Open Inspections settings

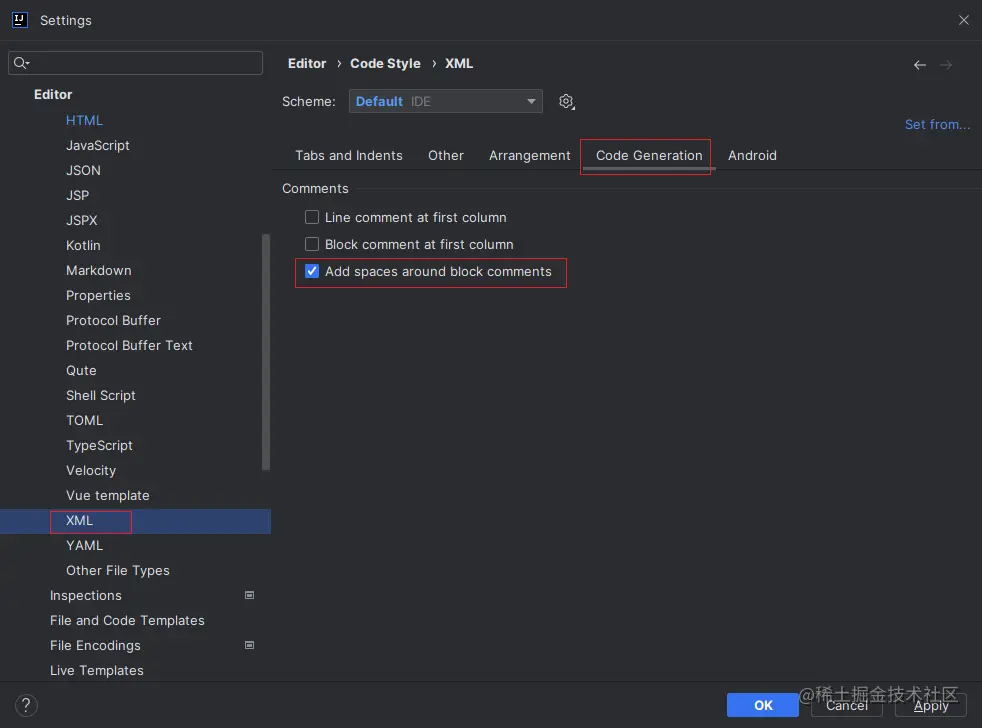pyautogui.click(x=86, y=596)
